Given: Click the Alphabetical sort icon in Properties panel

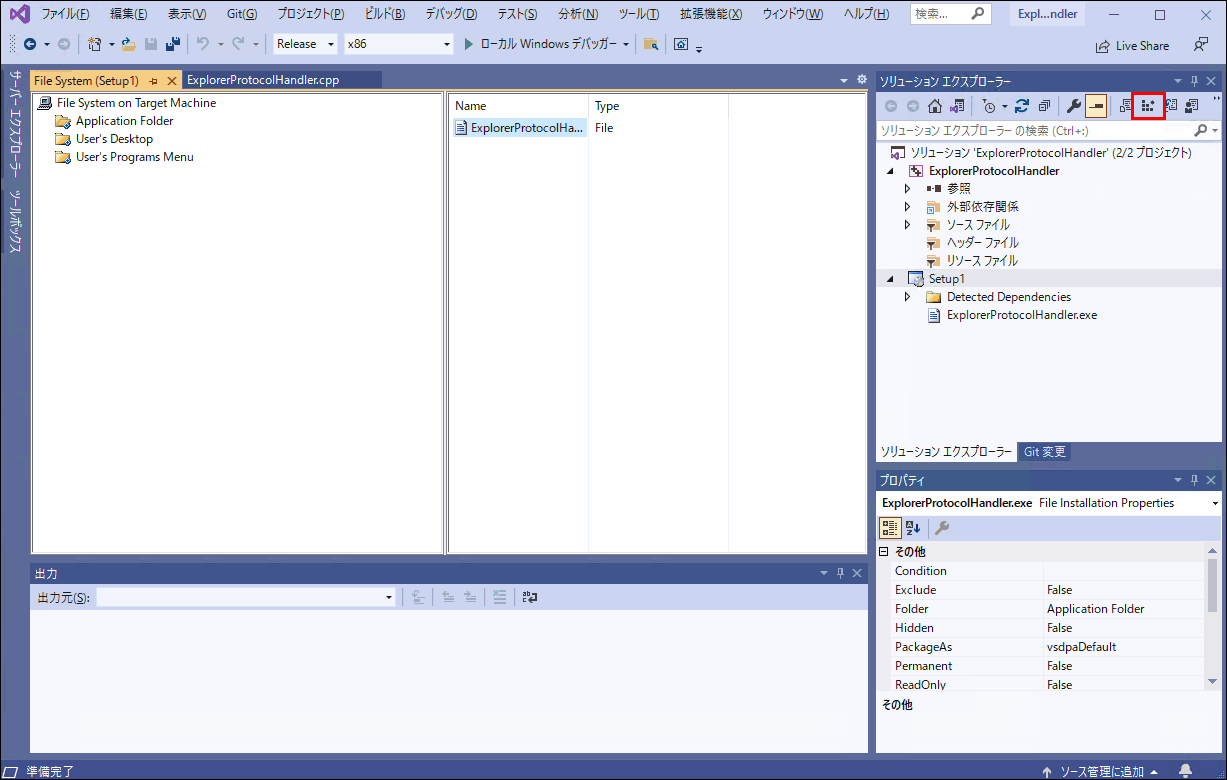Looking at the screenshot, I should pos(913,528).
